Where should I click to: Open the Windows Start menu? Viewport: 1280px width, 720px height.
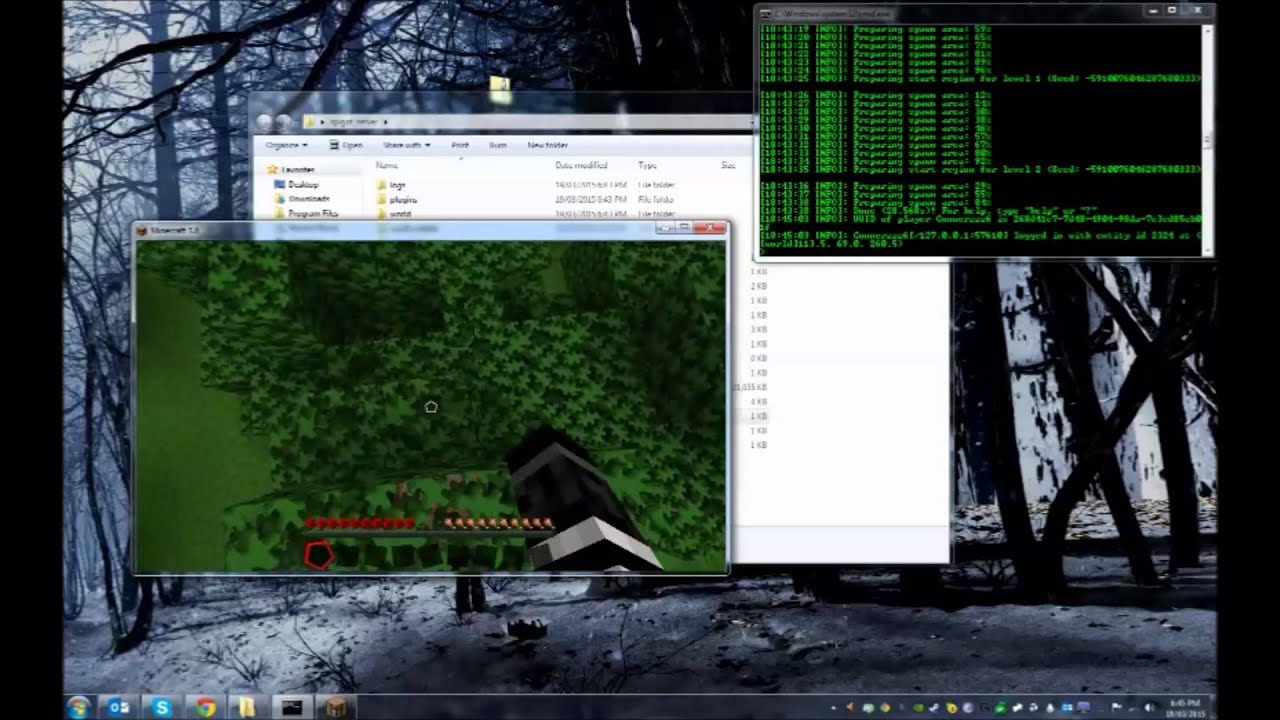(x=78, y=707)
